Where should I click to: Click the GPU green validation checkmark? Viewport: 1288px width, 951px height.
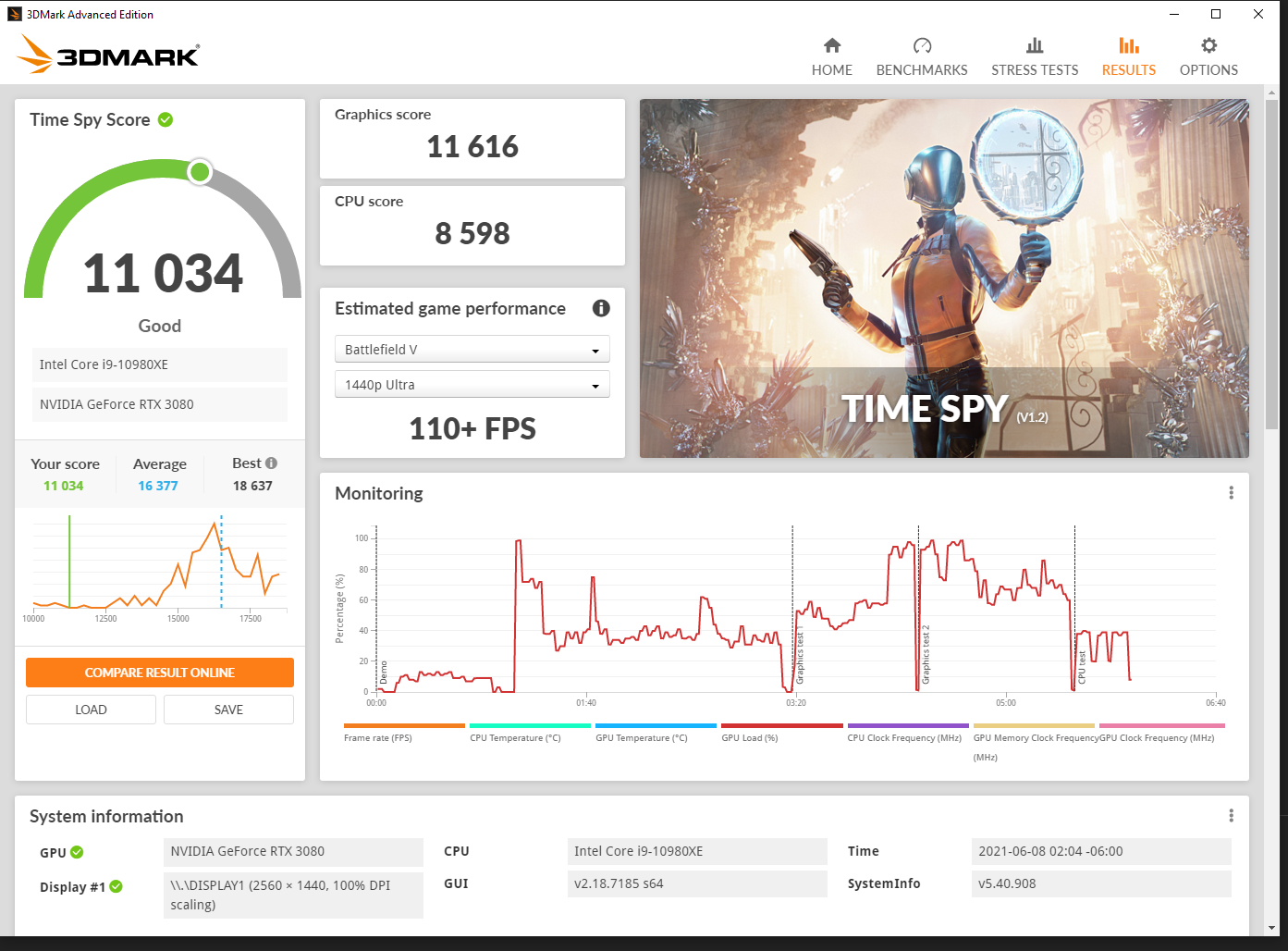point(77,852)
